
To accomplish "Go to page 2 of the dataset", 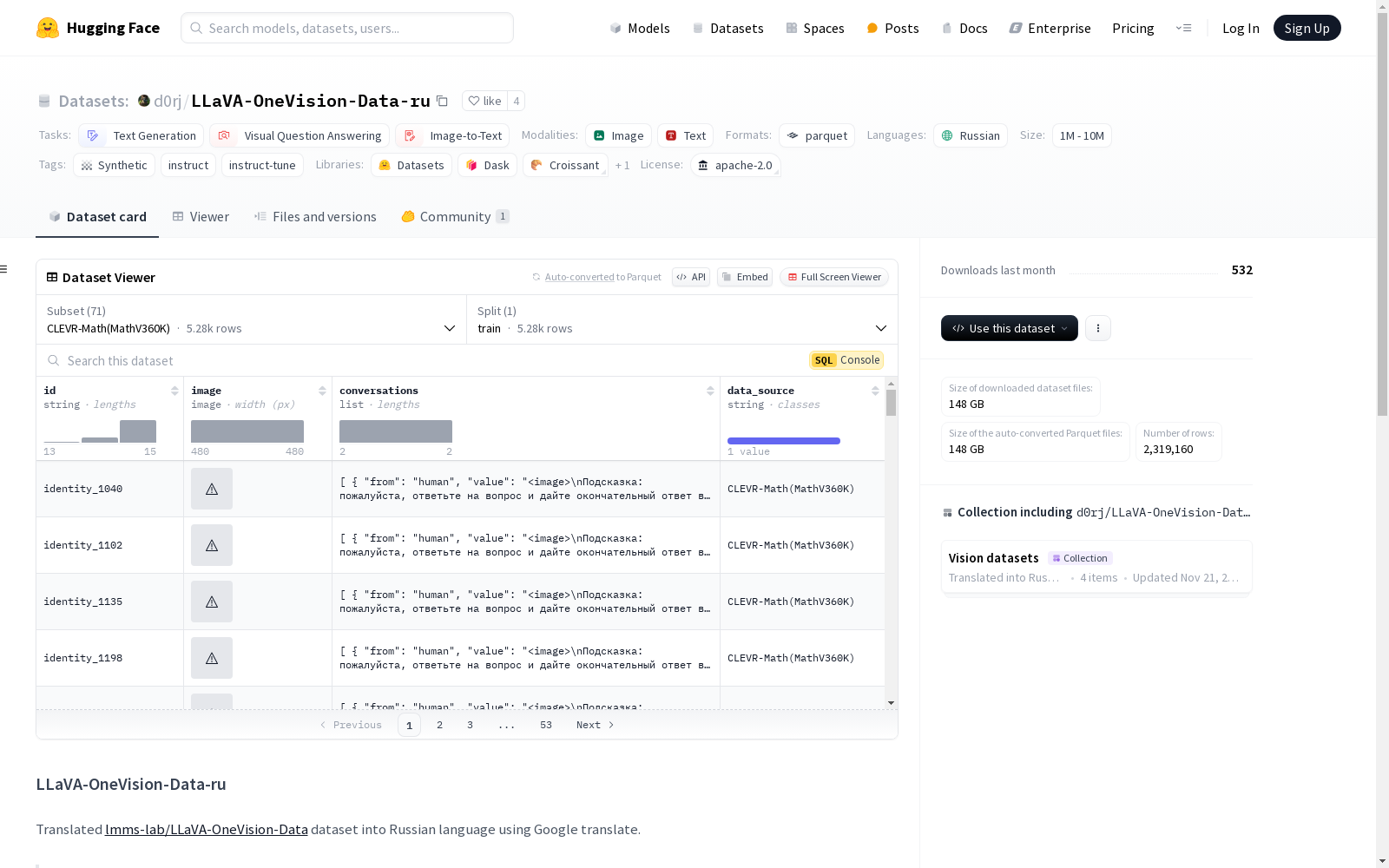I will [439, 725].
